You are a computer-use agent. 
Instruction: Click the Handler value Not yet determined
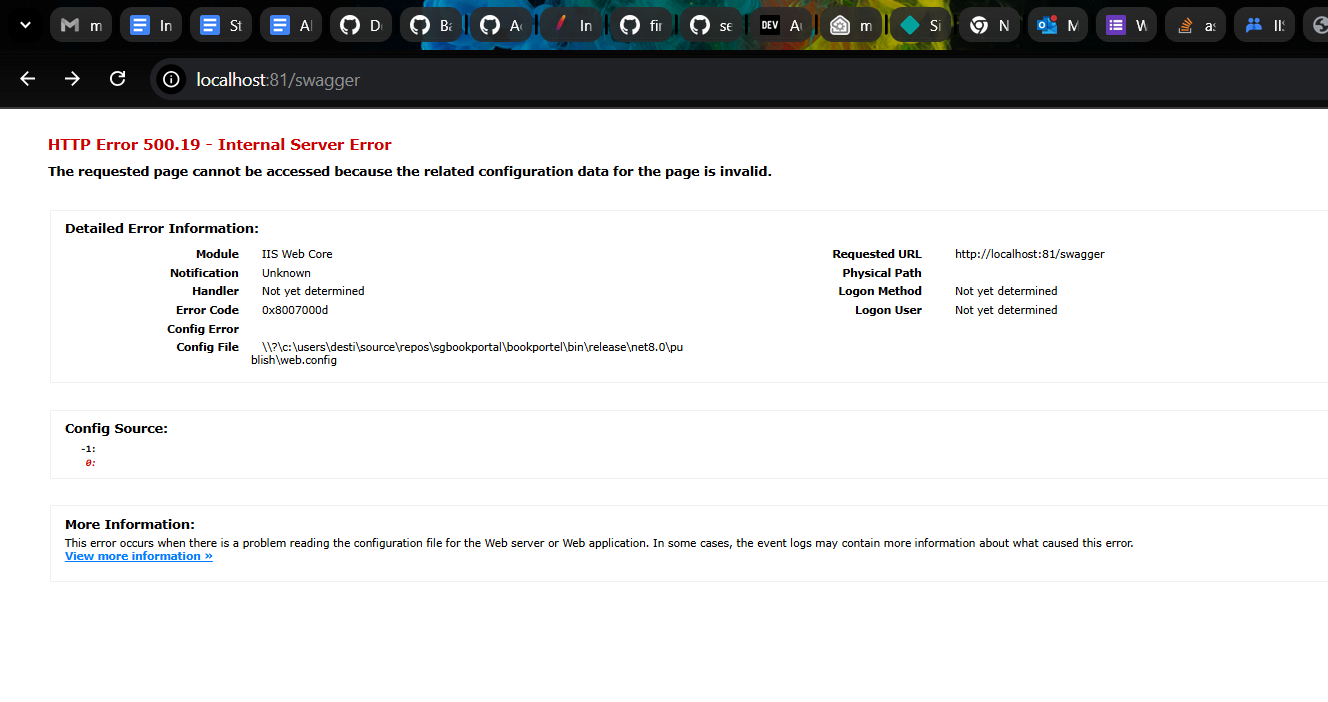coord(313,291)
